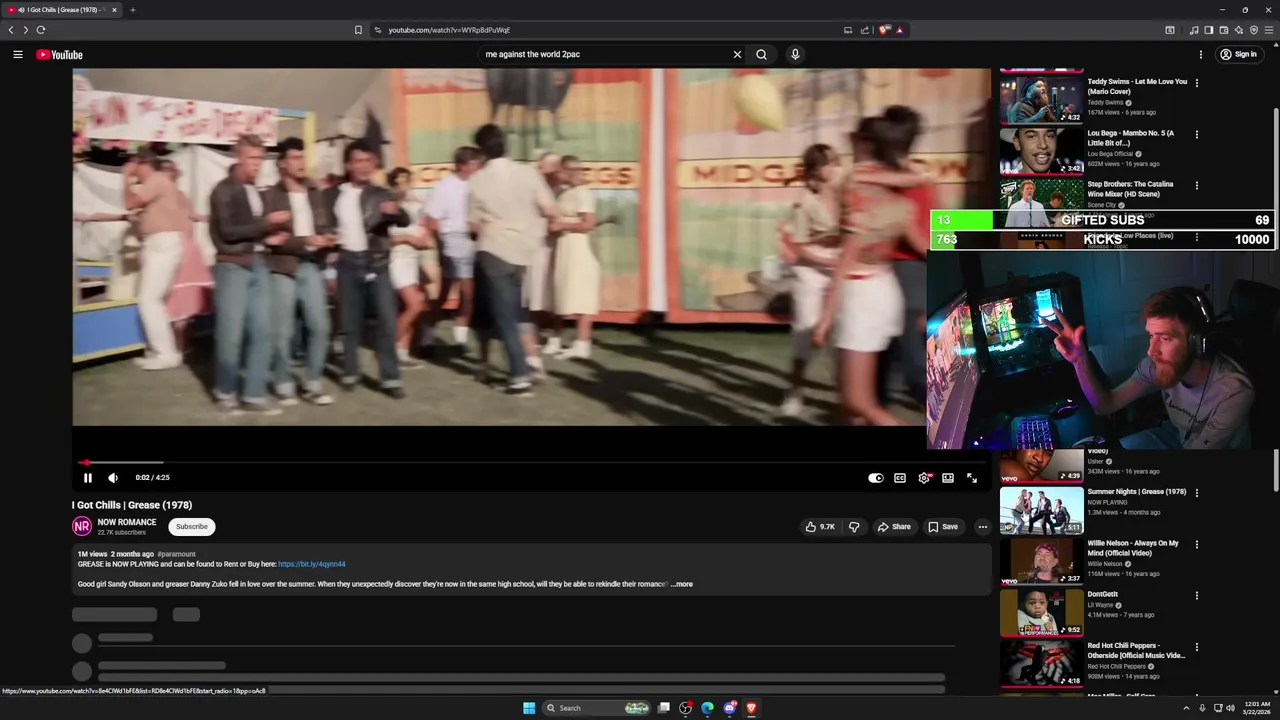Open DontGetIt Lil Wayne video title
This screenshot has width=1280, height=720.
click(1103, 594)
